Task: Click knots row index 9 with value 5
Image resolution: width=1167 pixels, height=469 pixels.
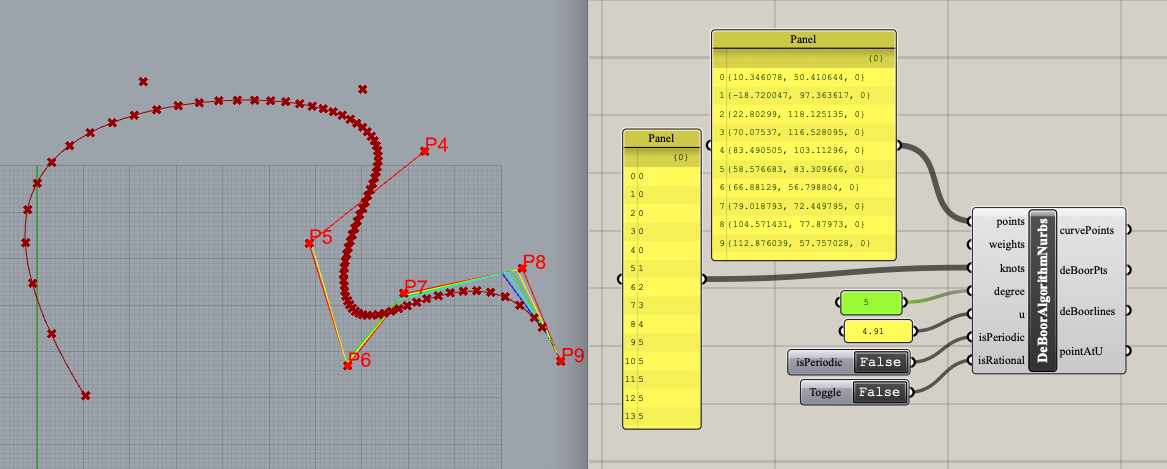Action: pos(662,342)
